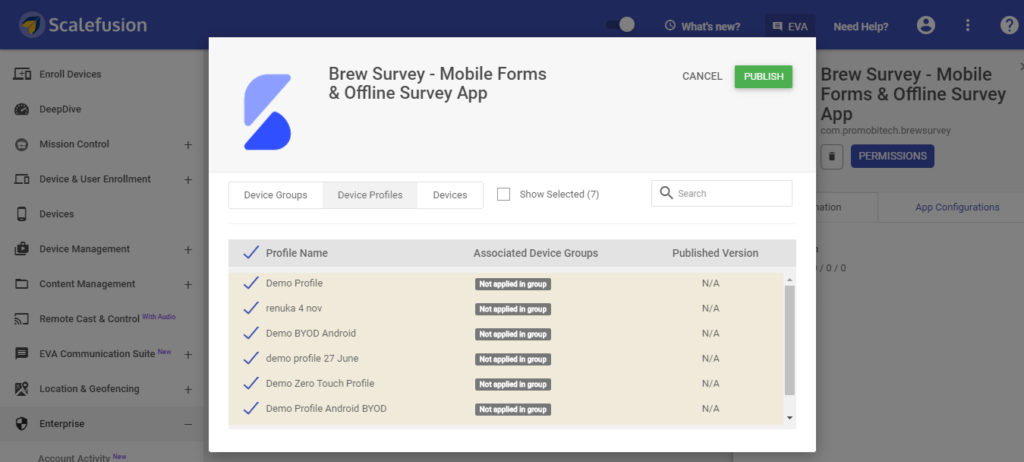Click CANCEL in the publish dialog
The width and height of the screenshot is (1024, 462).
pos(702,76)
